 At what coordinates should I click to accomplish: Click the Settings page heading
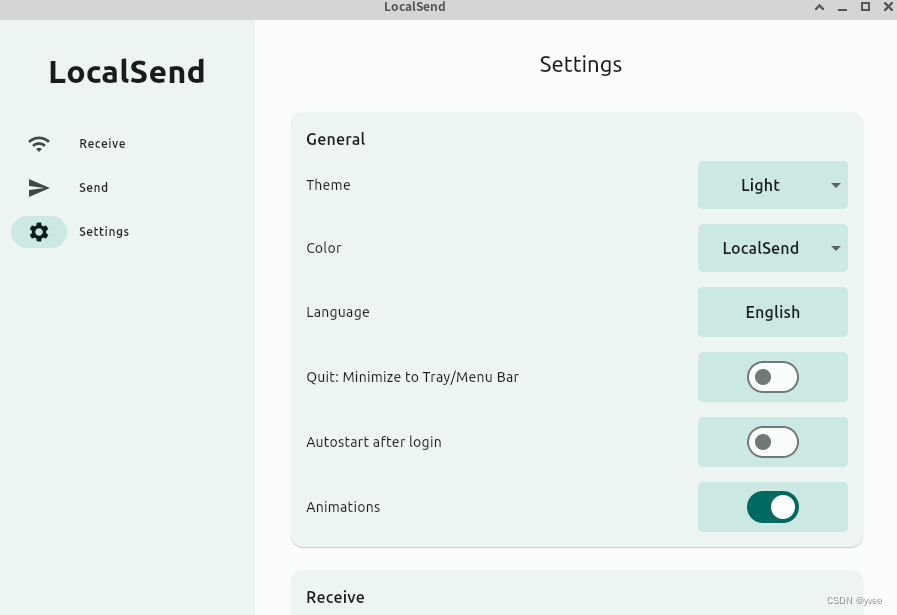point(581,65)
